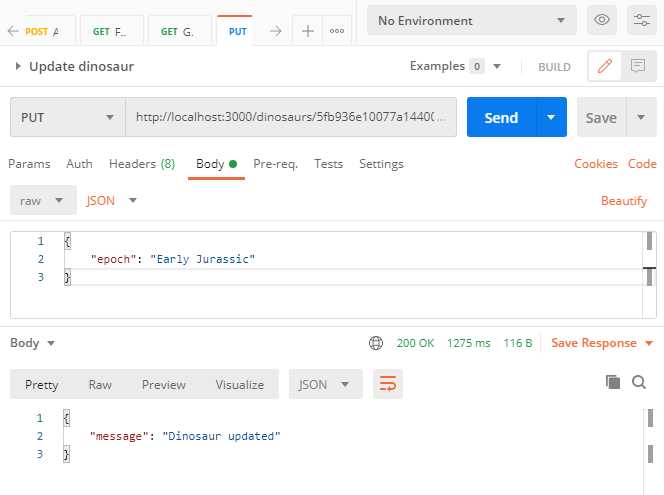Screen dimensions: 664x495
Task: Click the BUILD mode label
Action: pos(554,67)
